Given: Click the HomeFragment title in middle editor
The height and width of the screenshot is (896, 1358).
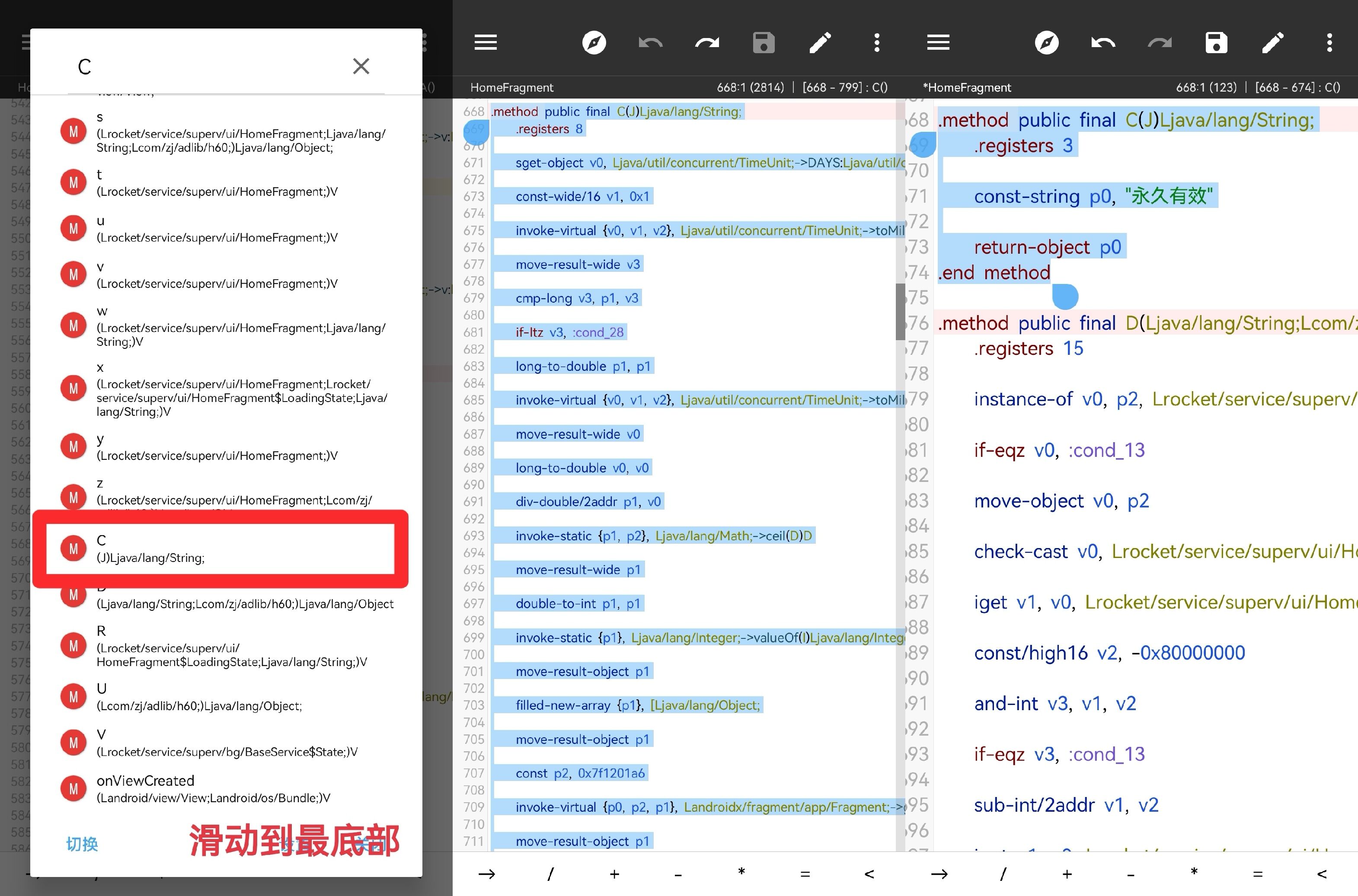Looking at the screenshot, I should coord(511,87).
